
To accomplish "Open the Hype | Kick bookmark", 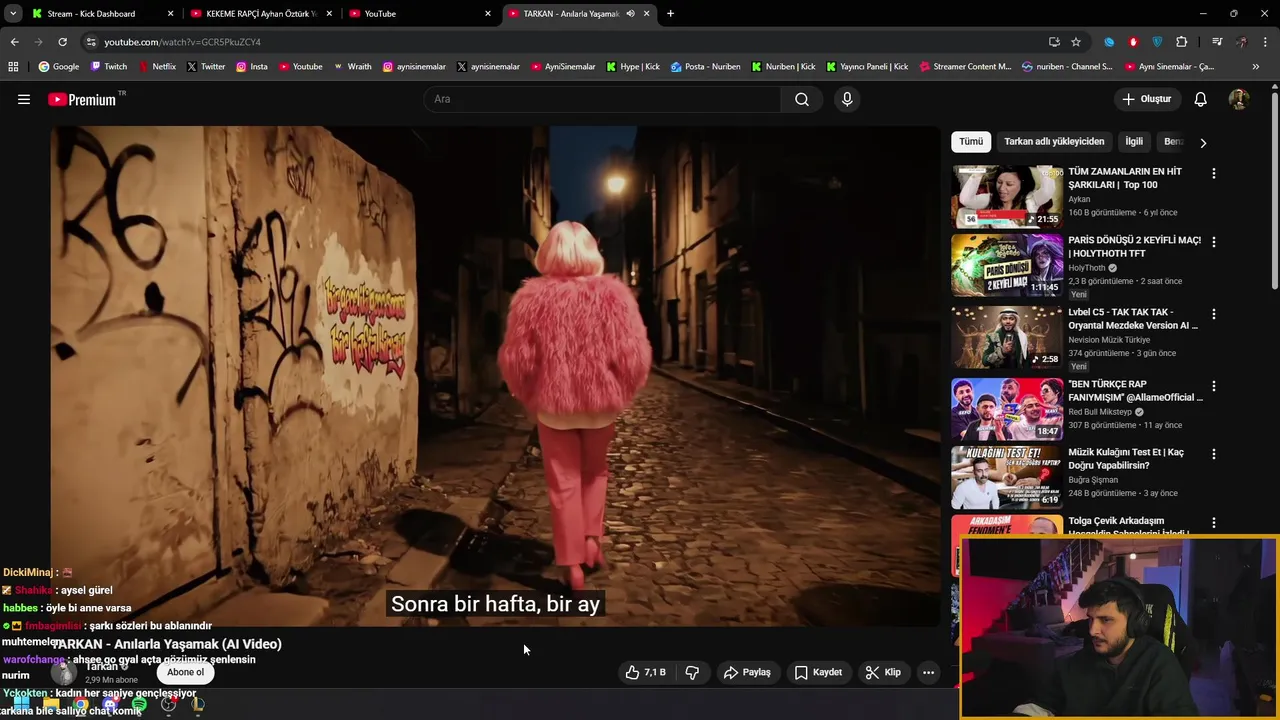I will tap(632, 67).
